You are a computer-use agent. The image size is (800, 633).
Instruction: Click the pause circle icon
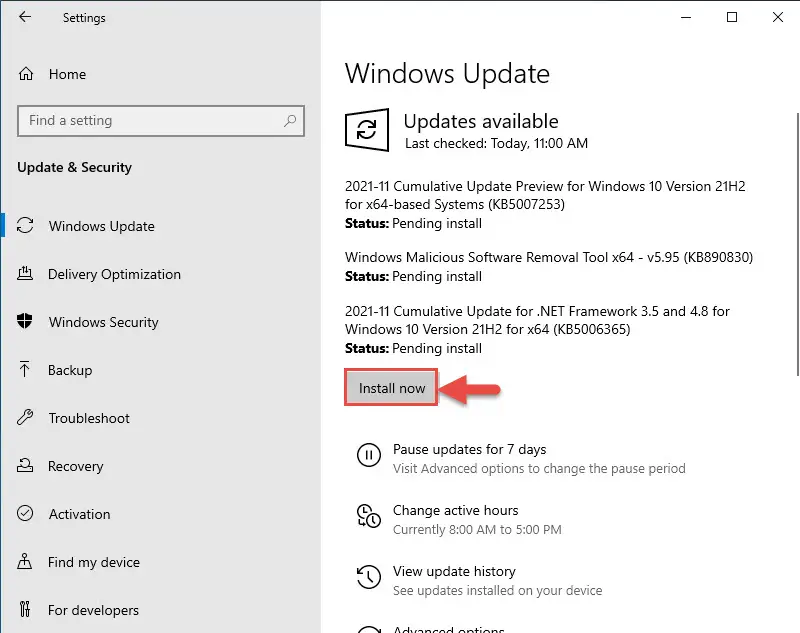pyautogui.click(x=368, y=454)
